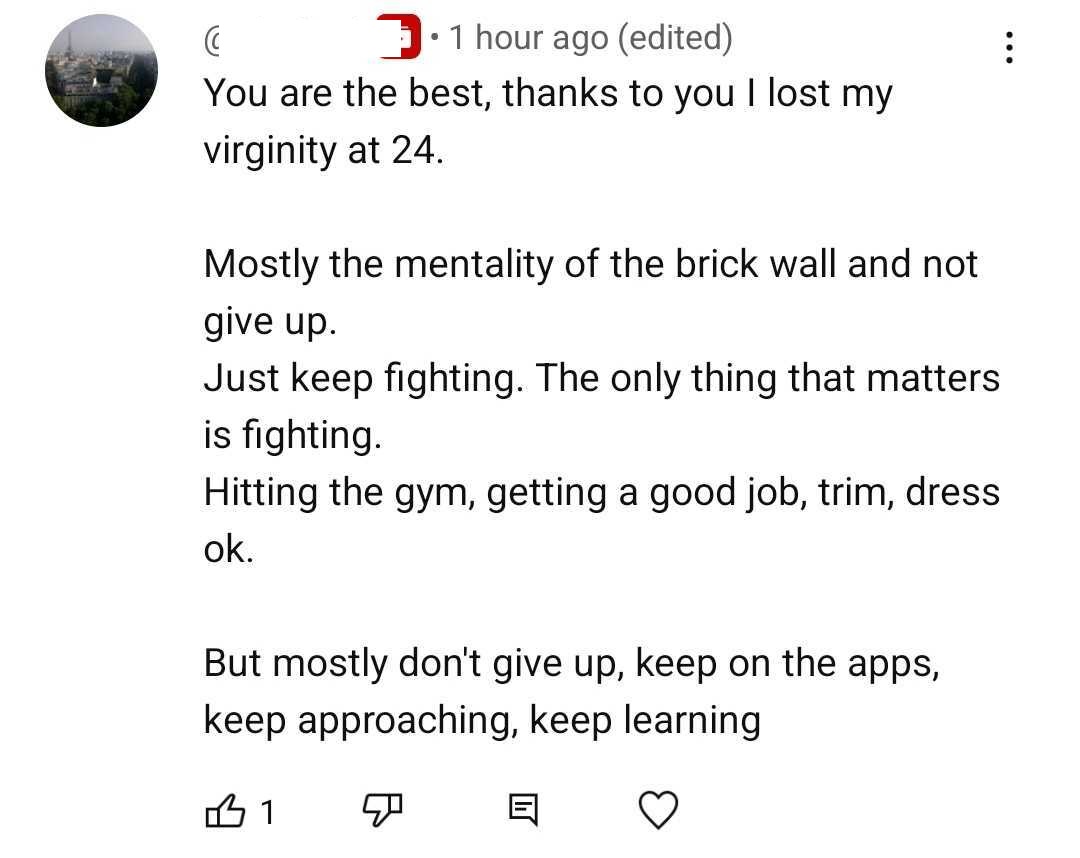Click the text "keep approaching, keep learning"
1080x858 pixels.
click(x=481, y=720)
